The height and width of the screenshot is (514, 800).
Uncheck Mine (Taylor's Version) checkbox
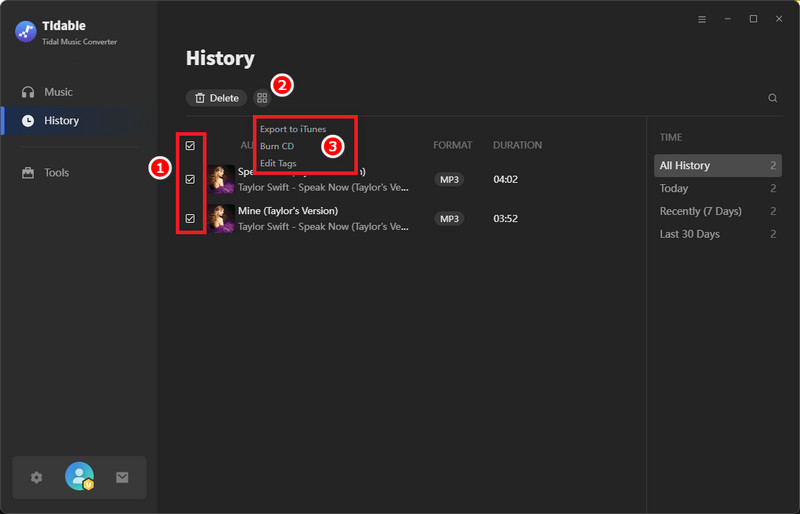click(x=190, y=218)
